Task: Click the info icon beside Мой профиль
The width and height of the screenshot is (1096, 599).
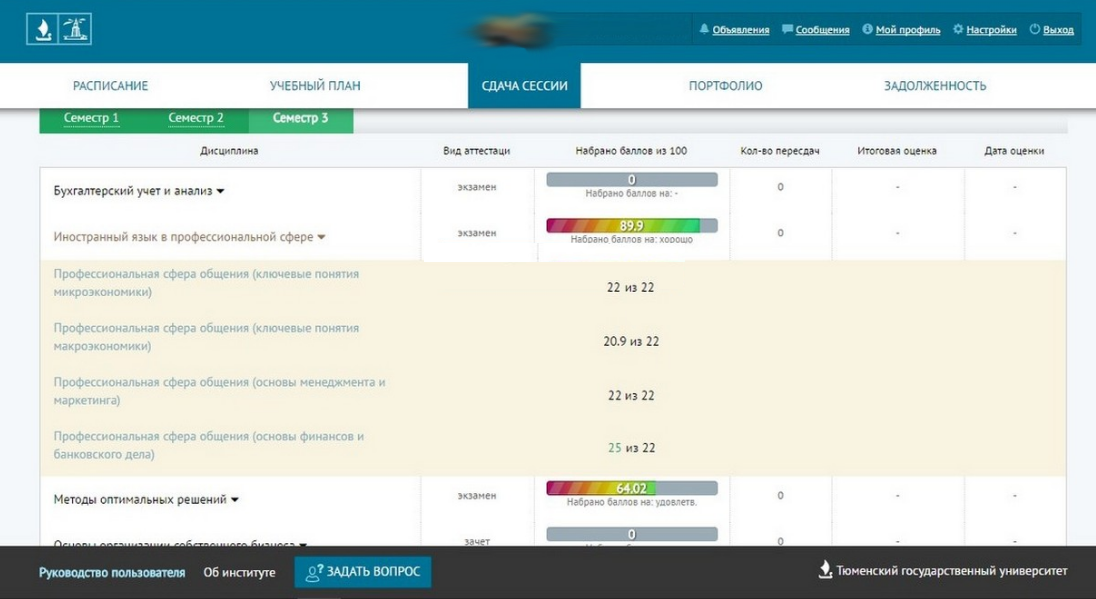Action: [867, 30]
